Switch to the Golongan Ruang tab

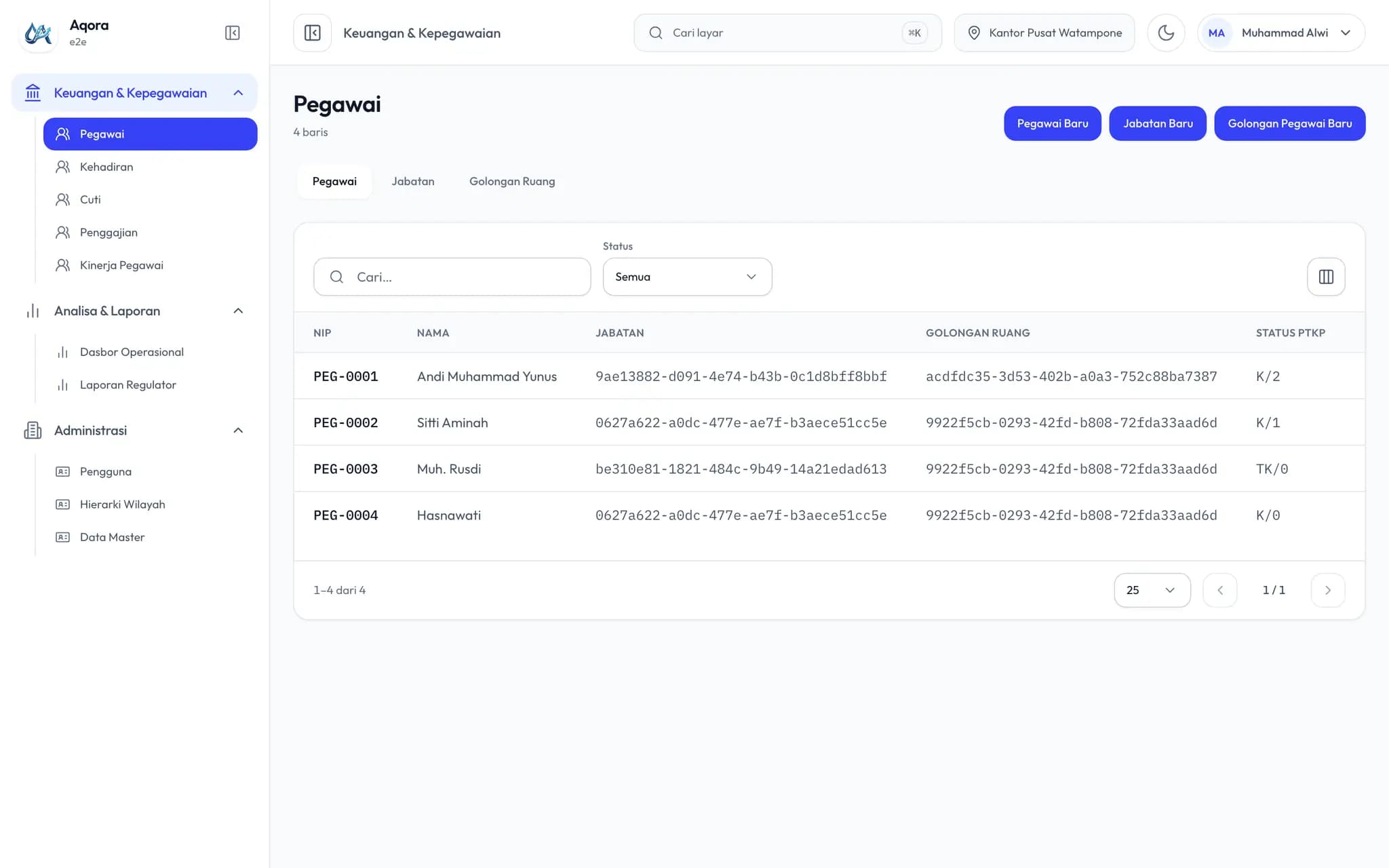[512, 181]
